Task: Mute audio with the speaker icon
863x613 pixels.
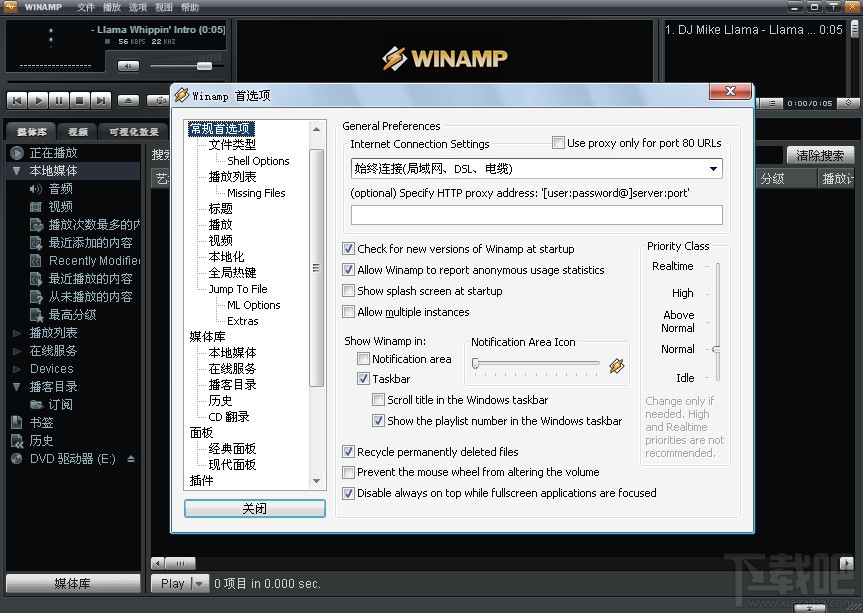Action: tap(129, 65)
